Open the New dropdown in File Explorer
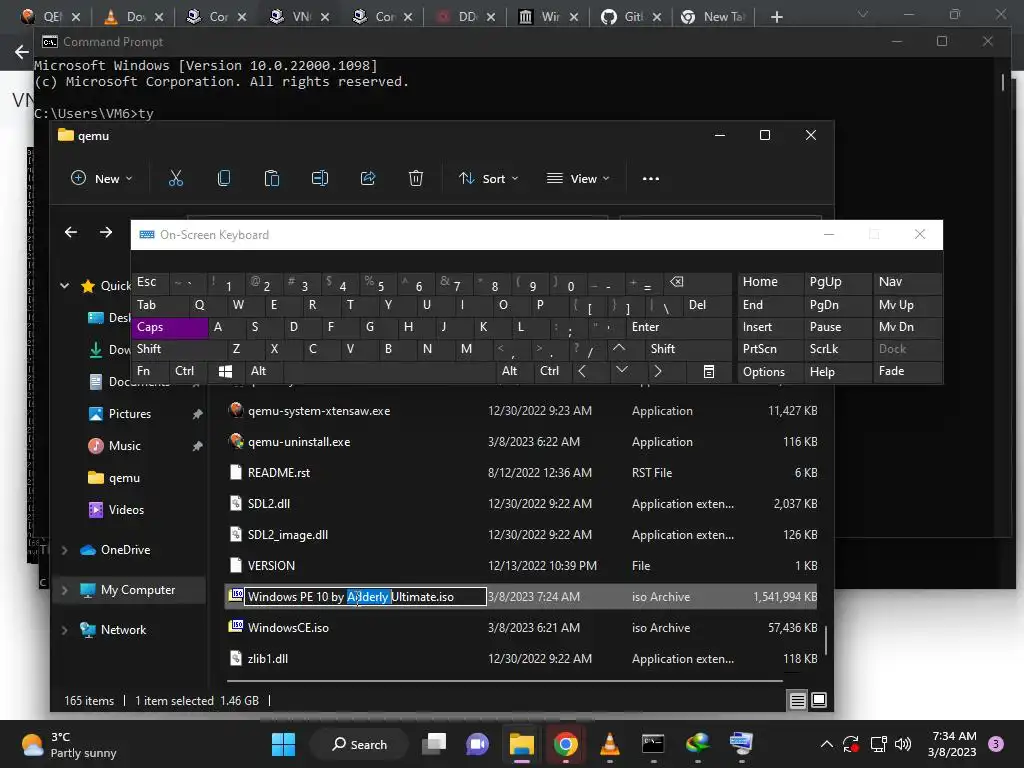Screen dimensions: 1024x768 (x=101, y=178)
